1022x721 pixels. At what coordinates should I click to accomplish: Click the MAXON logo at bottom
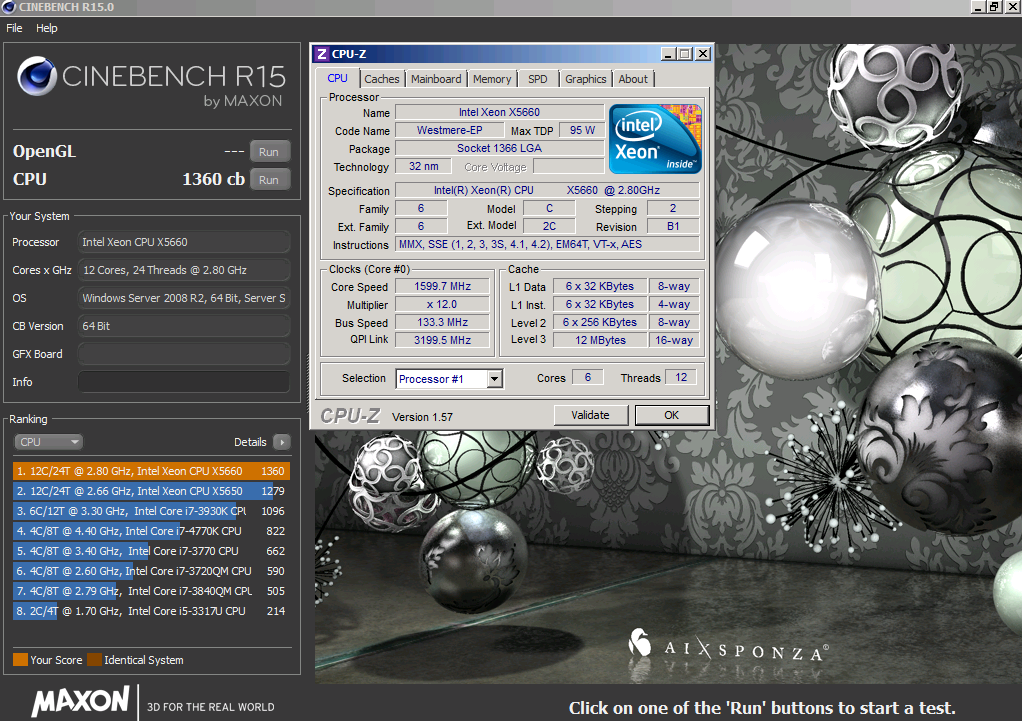point(81,701)
